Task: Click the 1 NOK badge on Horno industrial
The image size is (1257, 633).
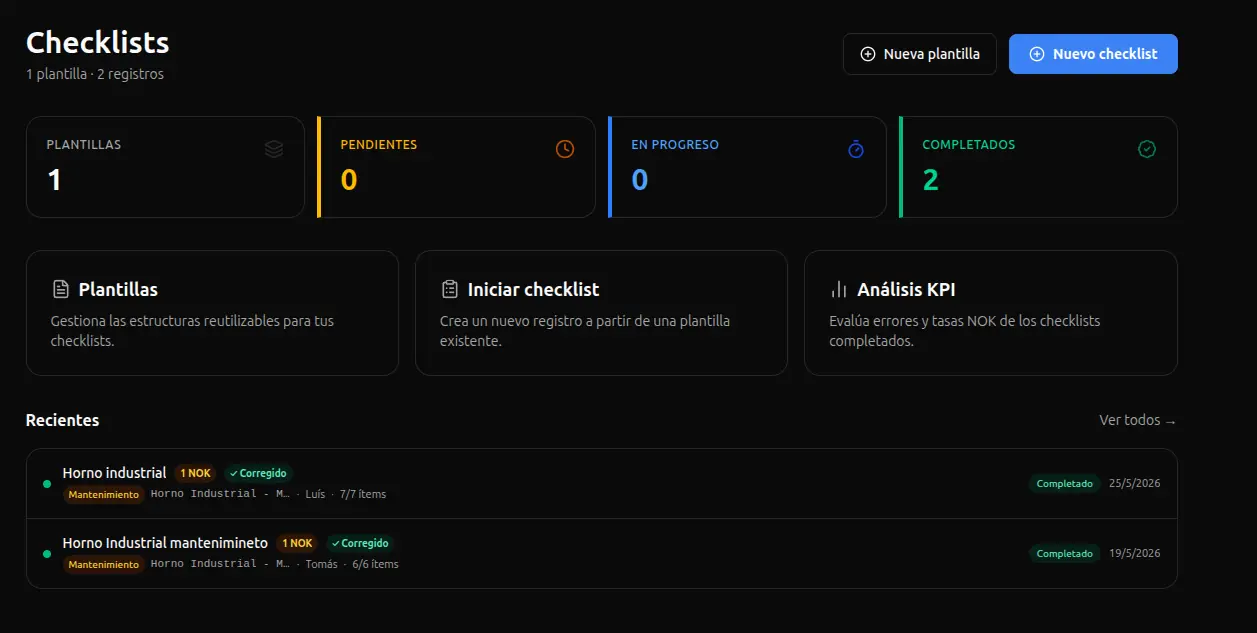Action: point(196,473)
